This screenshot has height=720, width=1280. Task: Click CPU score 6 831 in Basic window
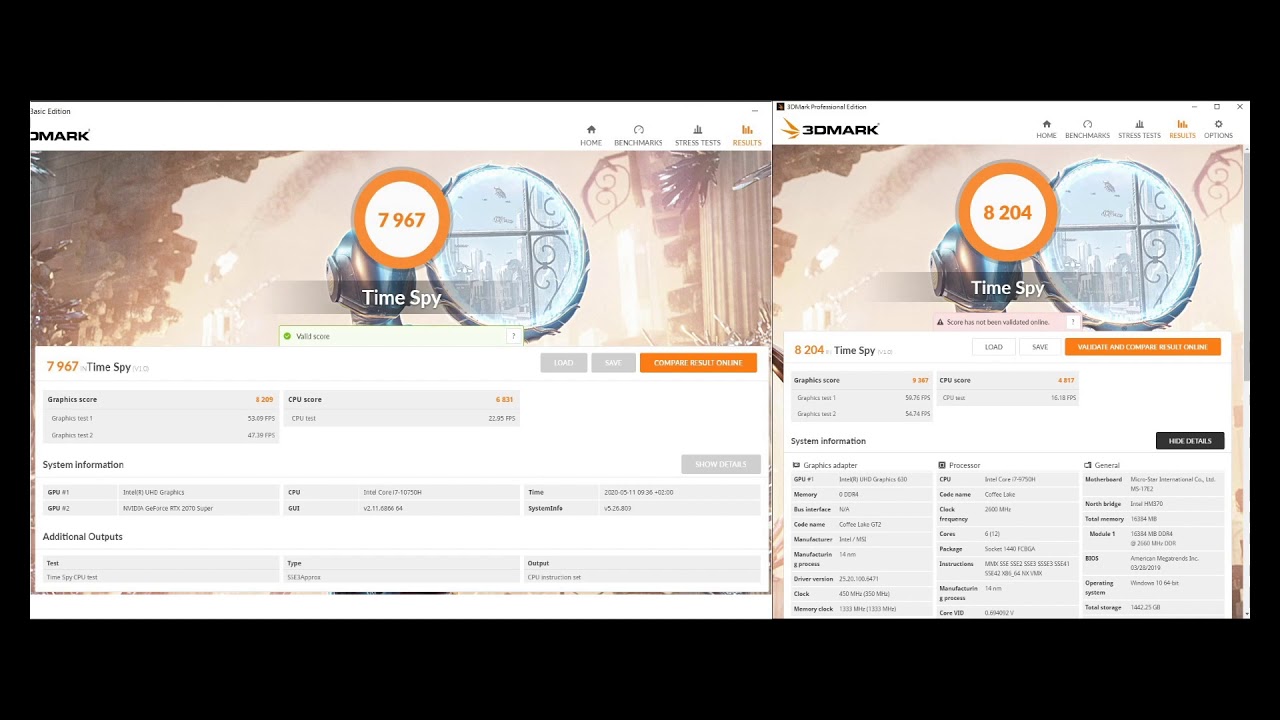(x=401, y=399)
